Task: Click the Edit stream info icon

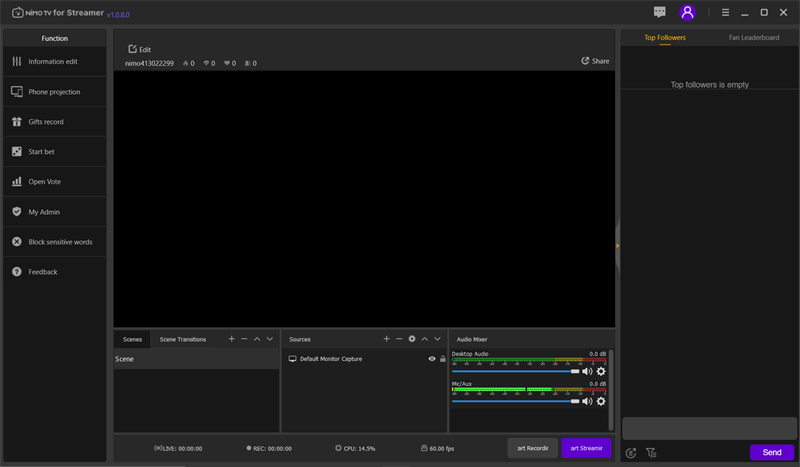Action: coord(133,49)
